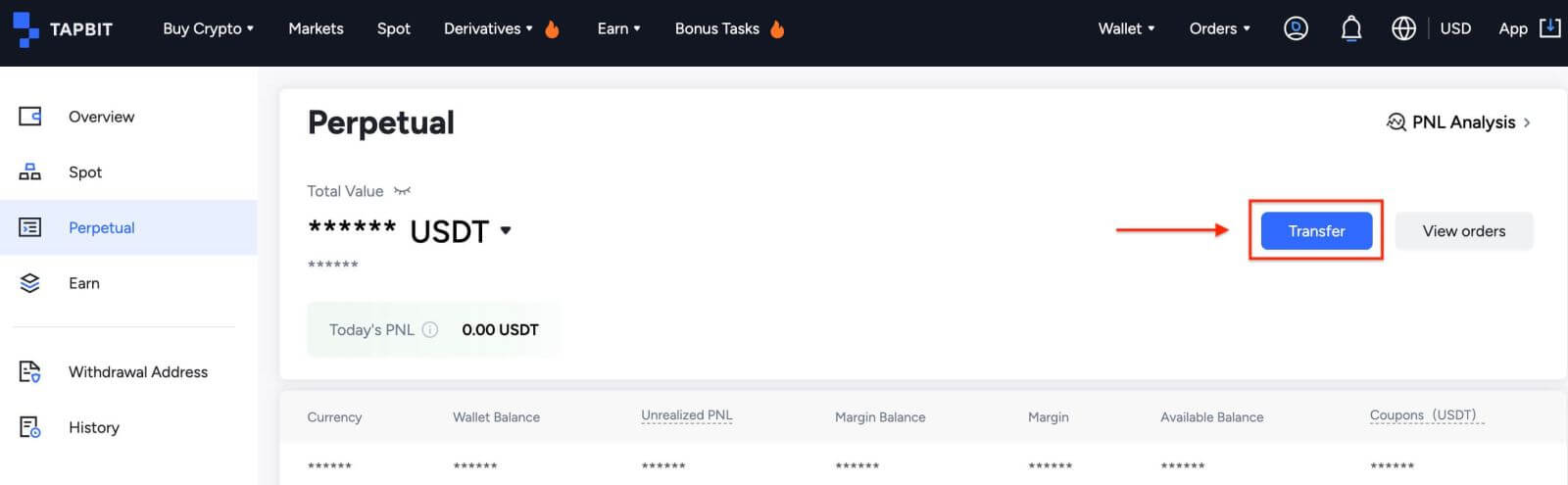Click the Currency column header

coord(334,417)
